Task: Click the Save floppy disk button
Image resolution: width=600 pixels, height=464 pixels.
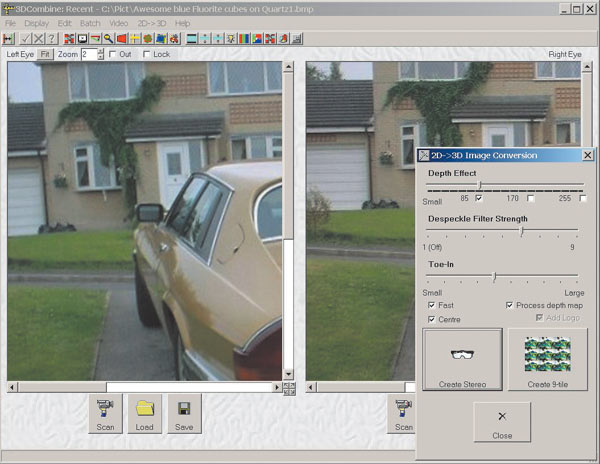Action: [x=184, y=413]
